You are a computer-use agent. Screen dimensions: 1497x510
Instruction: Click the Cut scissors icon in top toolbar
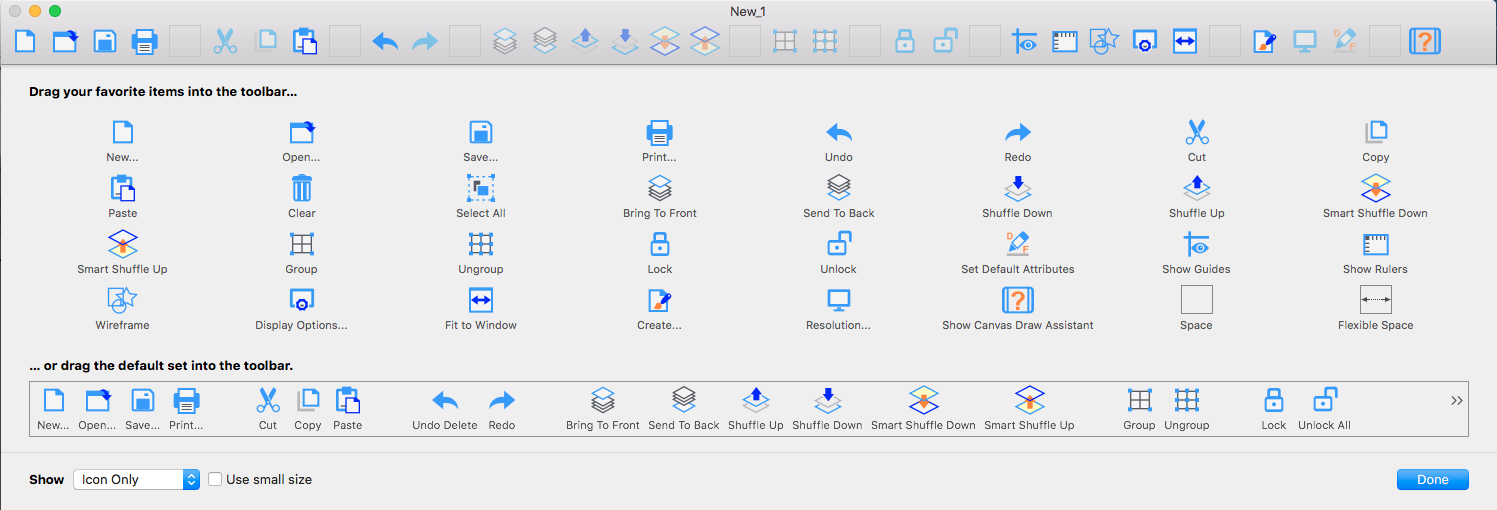tap(225, 41)
